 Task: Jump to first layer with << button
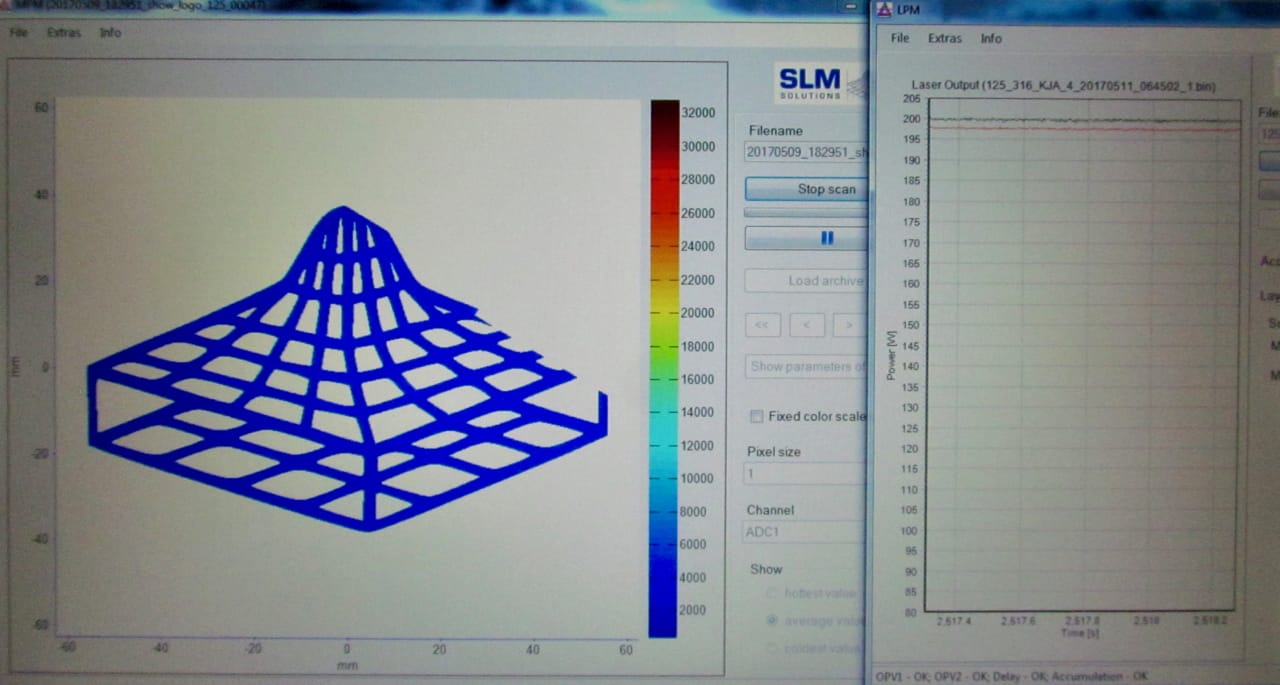(762, 325)
